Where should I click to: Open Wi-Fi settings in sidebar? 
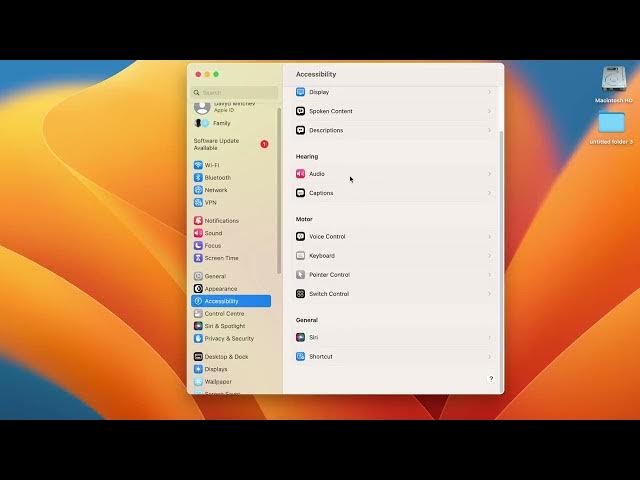point(211,165)
